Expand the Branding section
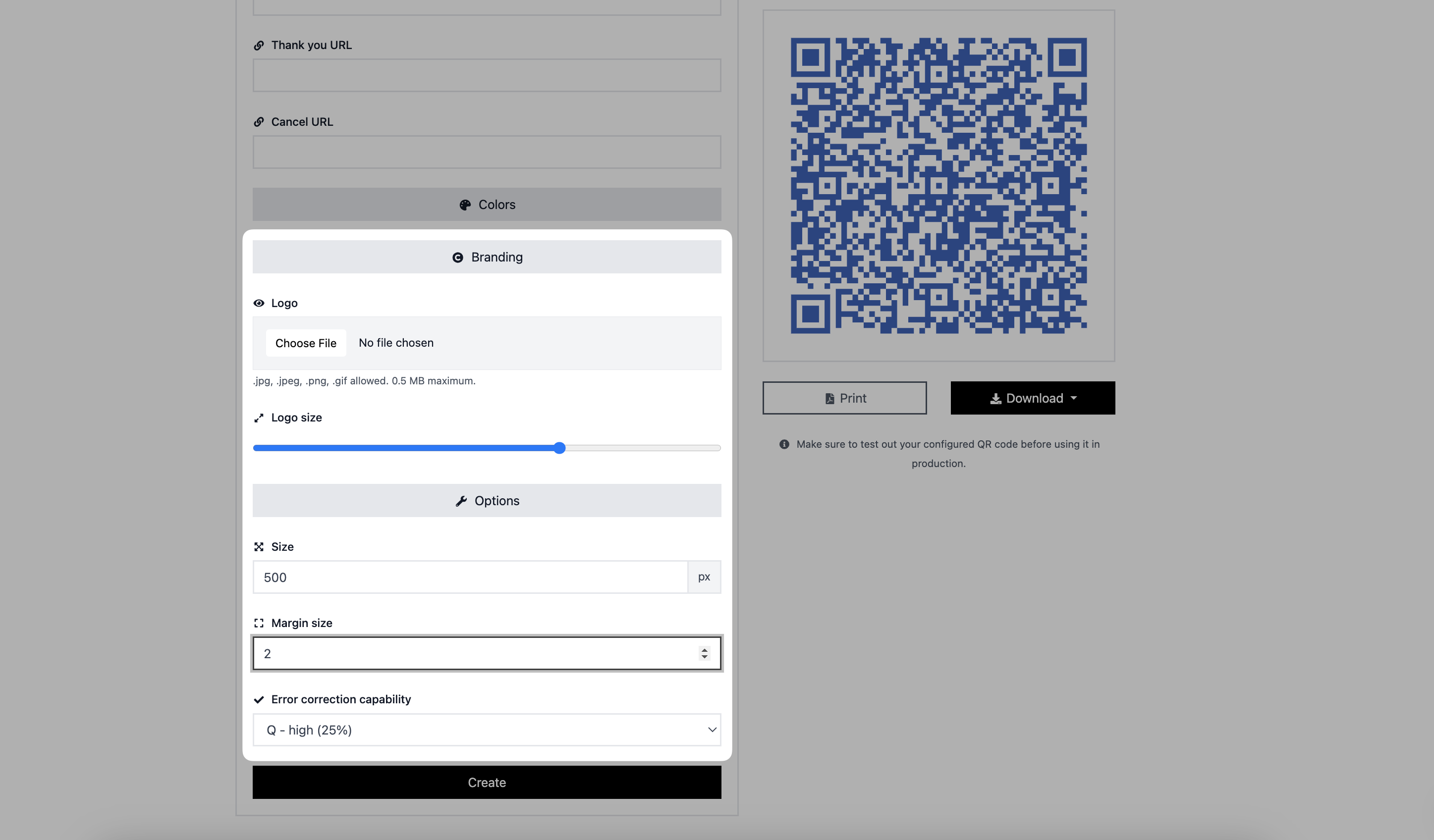The width and height of the screenshot is (1434, 840). (x=487, y=257)
